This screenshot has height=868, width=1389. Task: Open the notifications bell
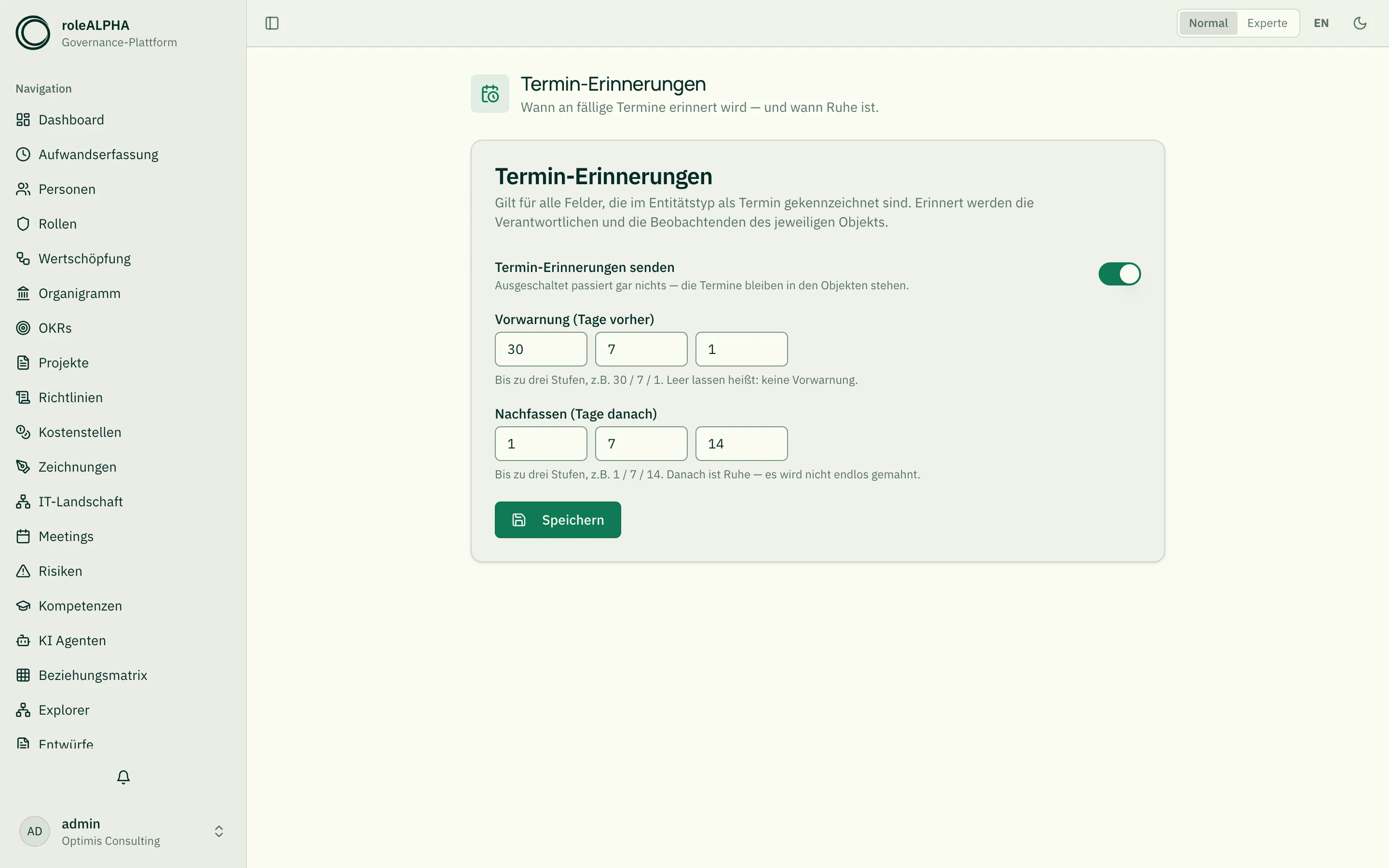[x=123, y=777]
